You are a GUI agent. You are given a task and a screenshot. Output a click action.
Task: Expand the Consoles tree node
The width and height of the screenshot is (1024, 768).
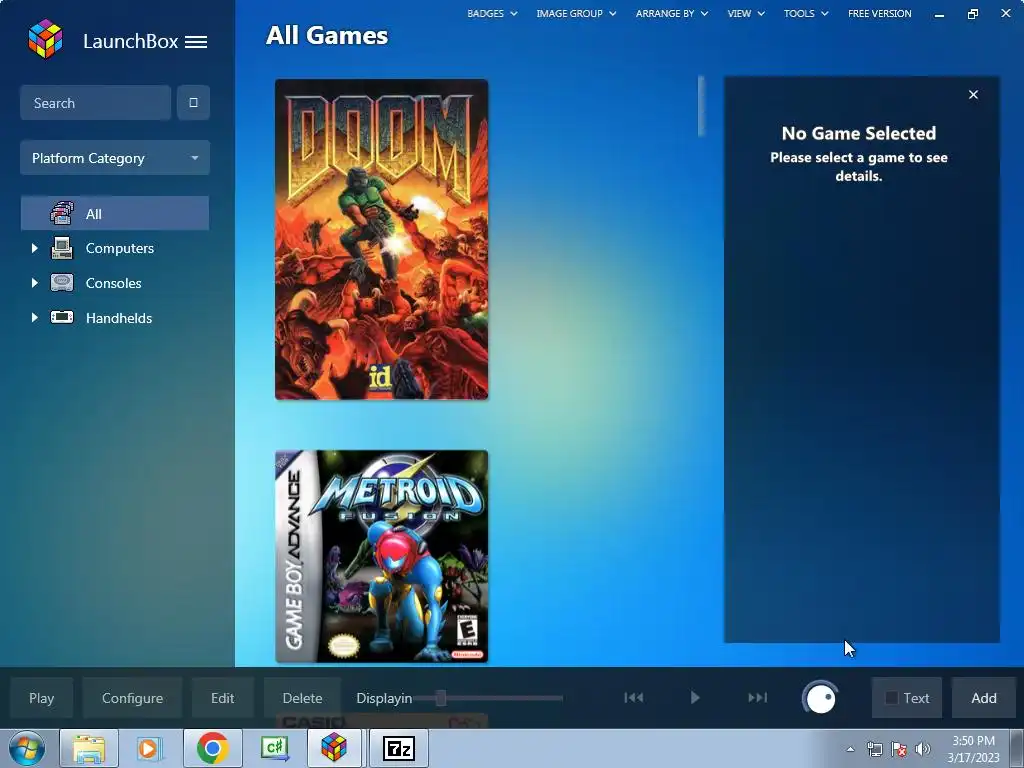tap(35, 283)
